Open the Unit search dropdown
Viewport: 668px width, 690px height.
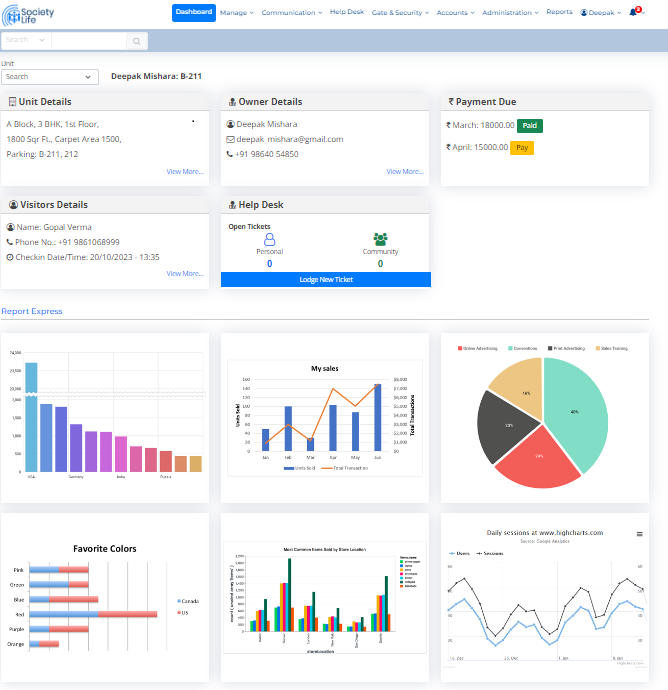[50, 77]
